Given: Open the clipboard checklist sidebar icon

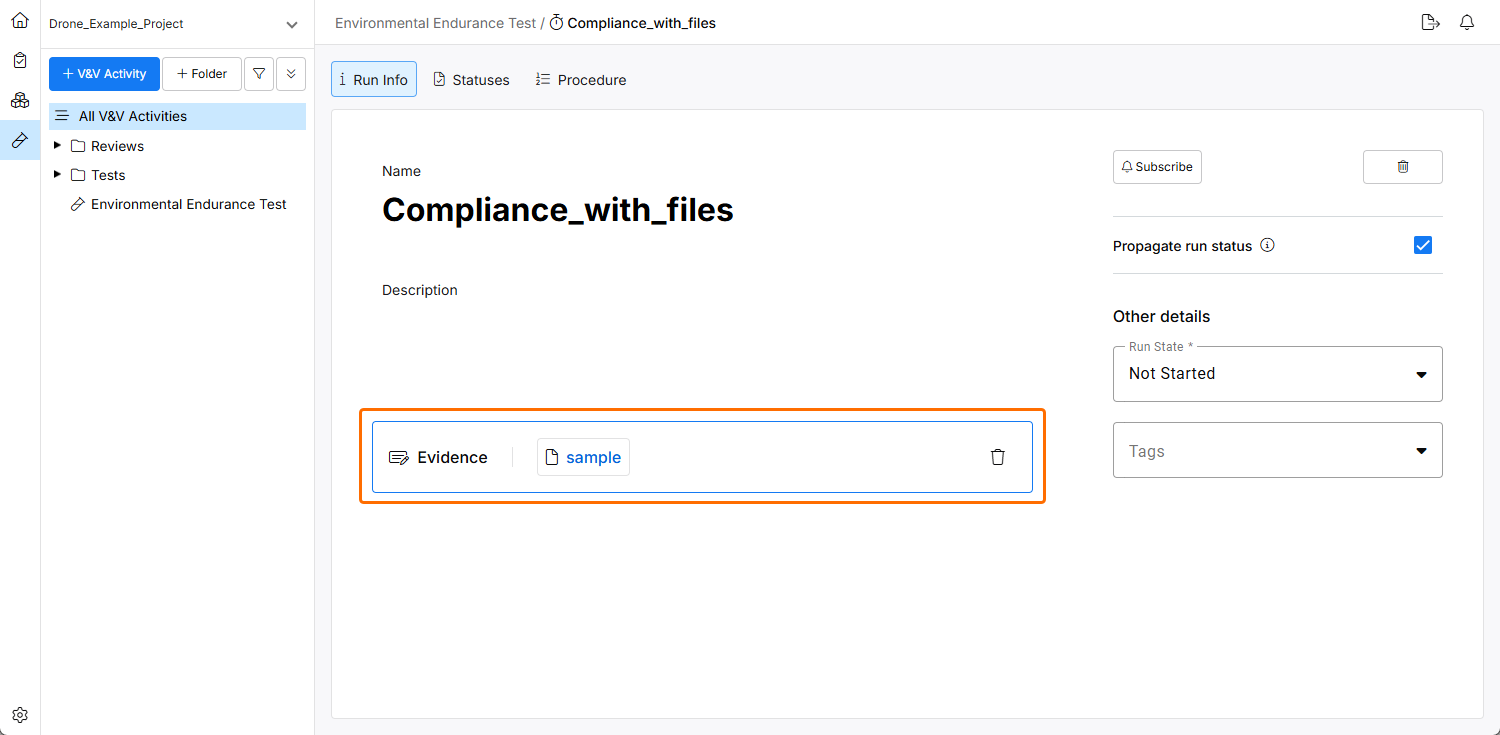Looking at the screenshot, I should (20, 60).
